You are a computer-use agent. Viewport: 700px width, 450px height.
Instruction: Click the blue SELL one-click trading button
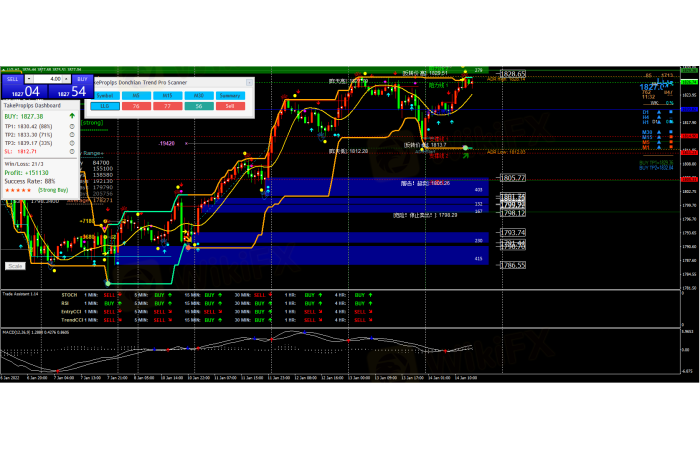pyautogui.click(x=12, y=77)
